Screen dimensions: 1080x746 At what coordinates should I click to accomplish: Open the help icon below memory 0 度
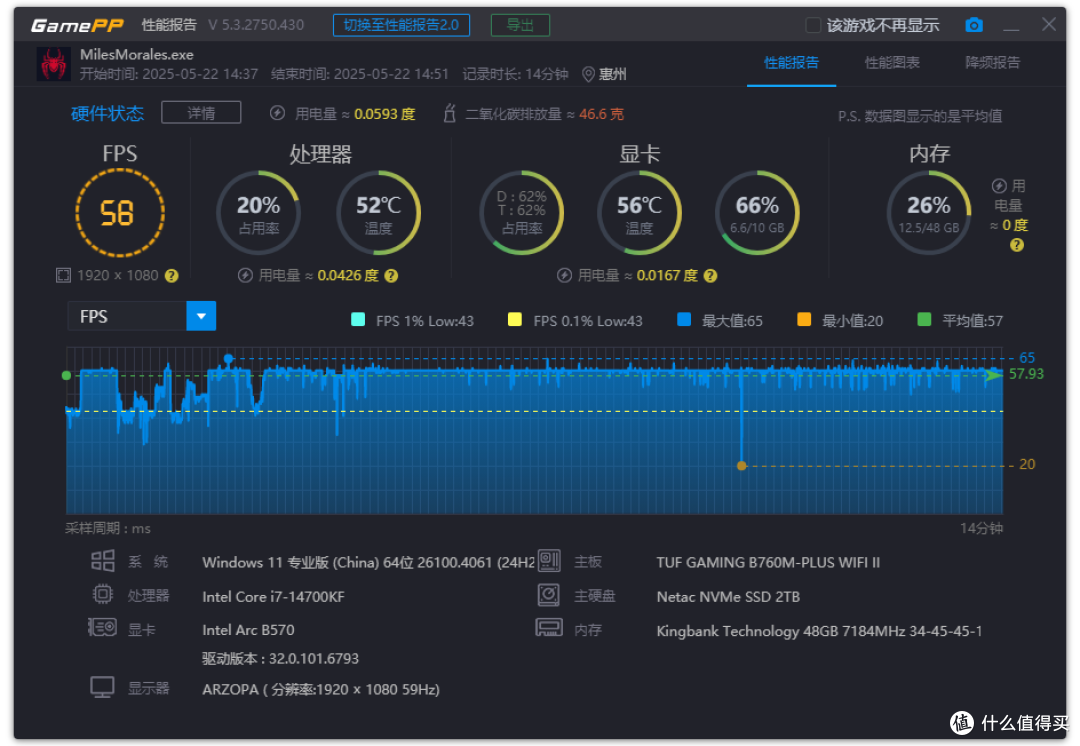click(x=1016, y=245)
